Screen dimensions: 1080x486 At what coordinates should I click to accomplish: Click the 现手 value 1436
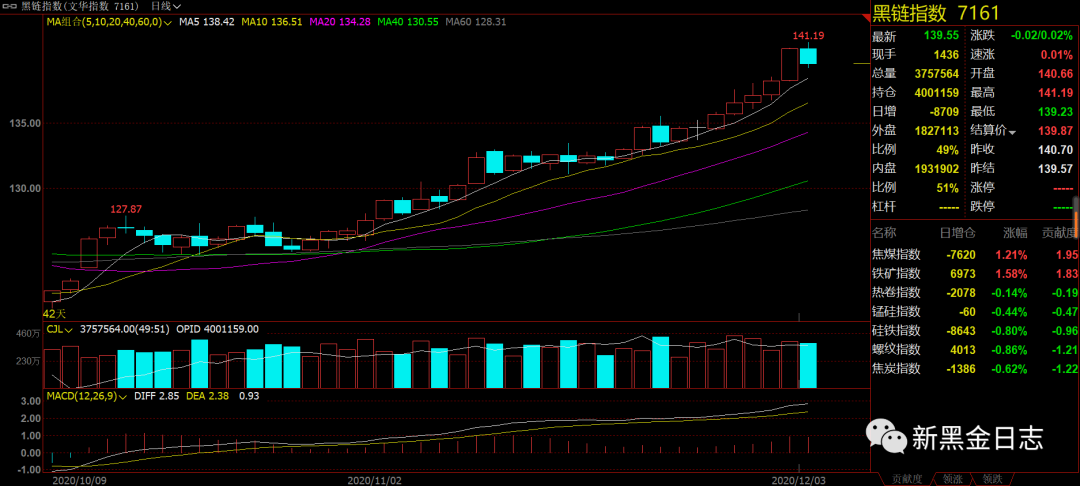pos(947,54)
